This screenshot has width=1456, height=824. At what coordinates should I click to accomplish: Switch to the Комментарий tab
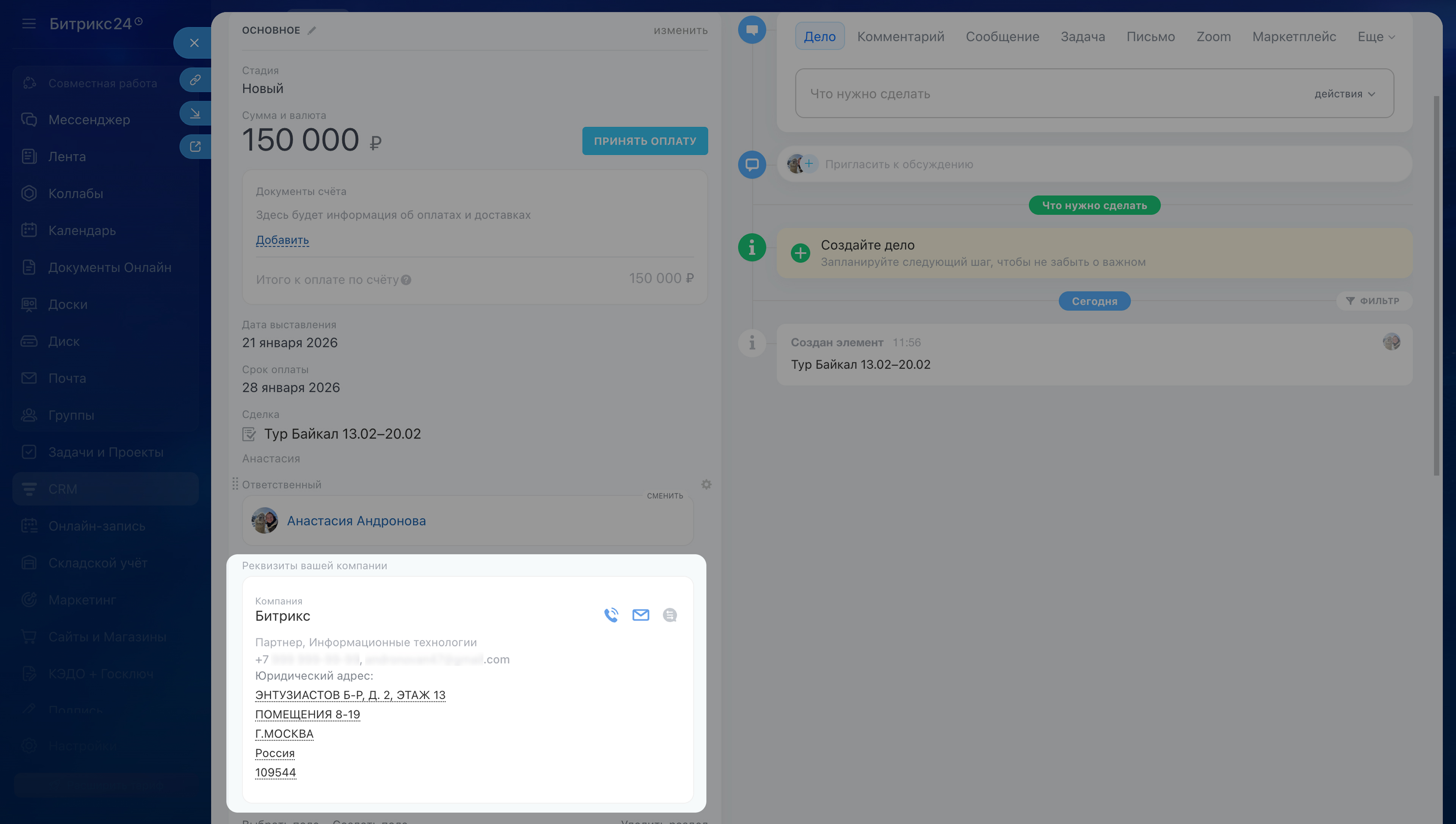(x=900, y=37)
